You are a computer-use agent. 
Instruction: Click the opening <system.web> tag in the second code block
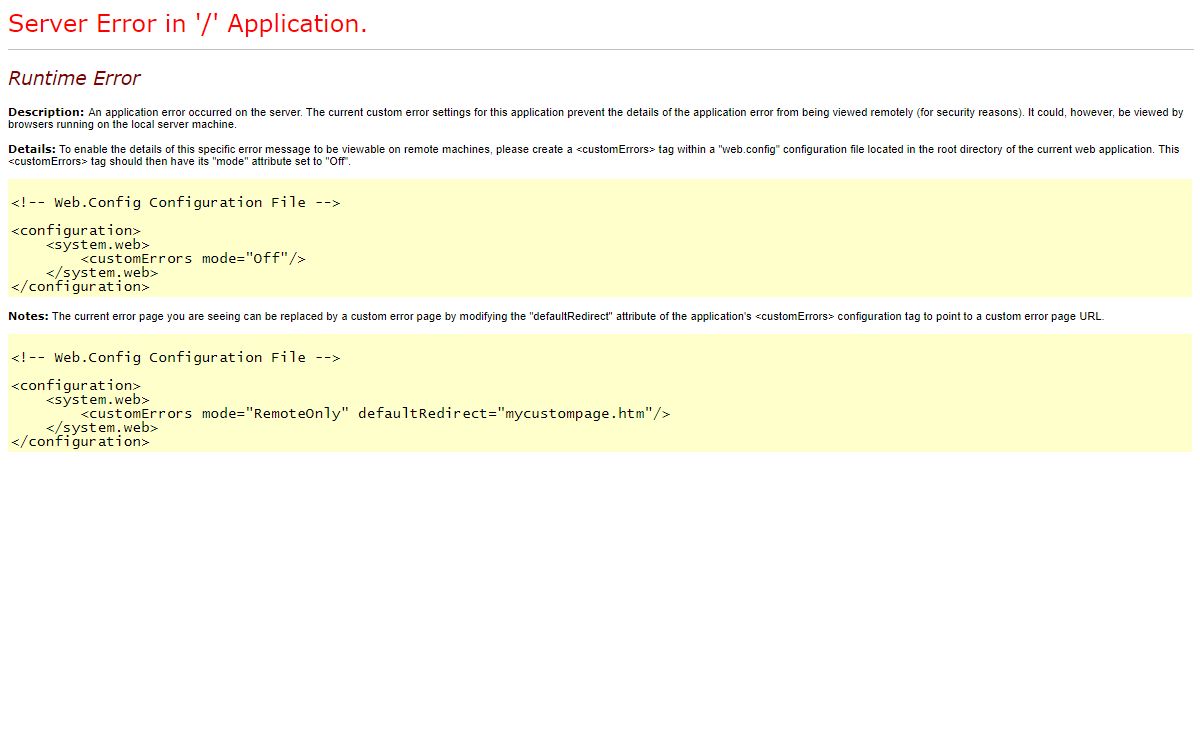point(98,399)
